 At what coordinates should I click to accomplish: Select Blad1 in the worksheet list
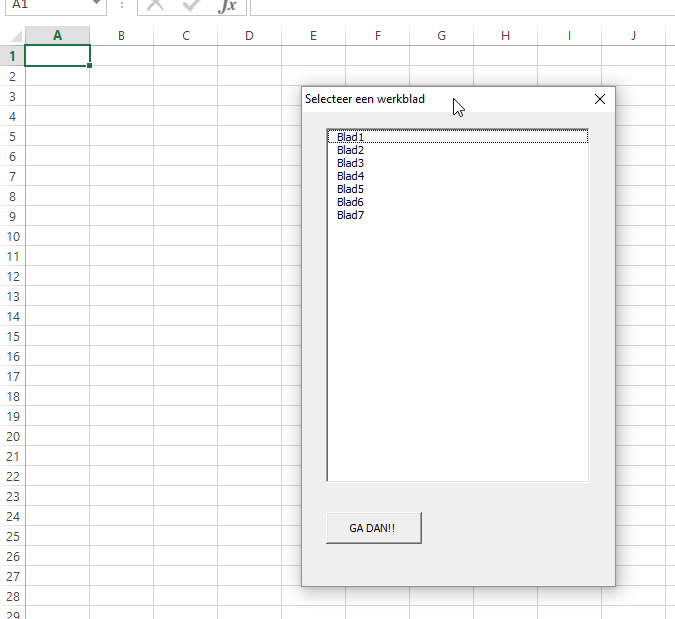tap(458, 137)
